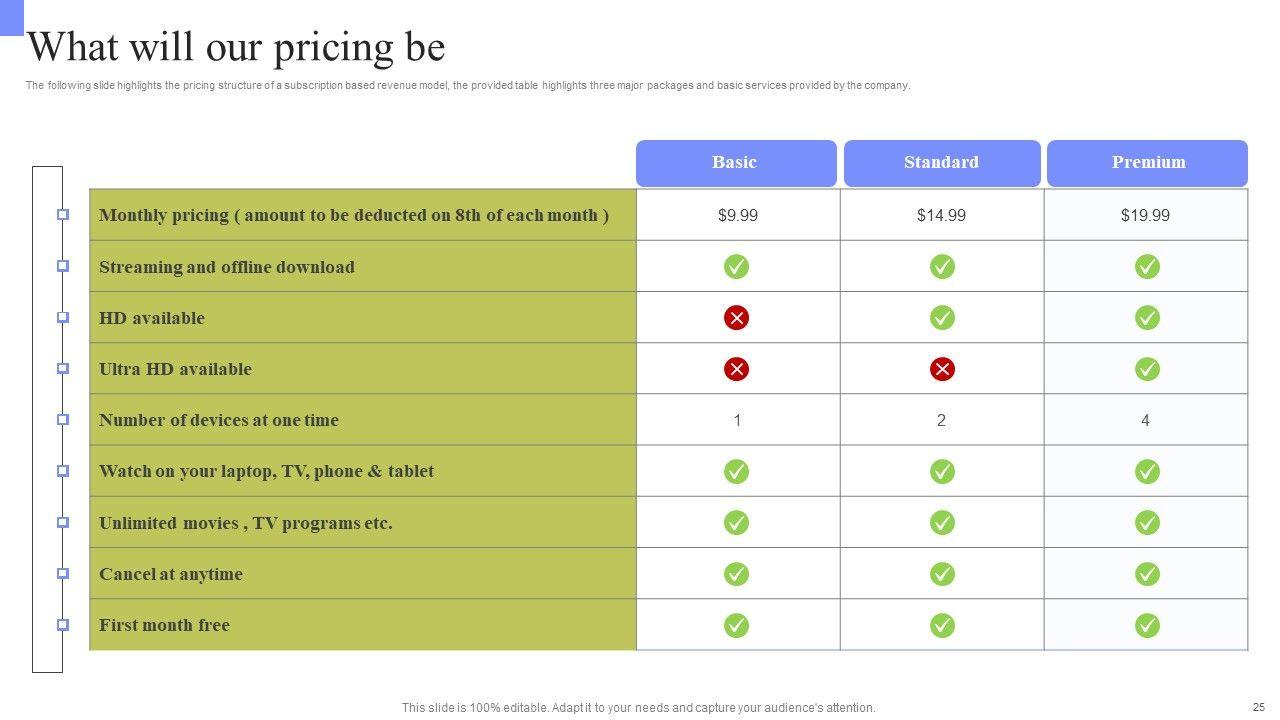The height and width of the screenshot is (720, 1280).
Task: Click square bullet beside First month free
Action: tap(63, 624)
